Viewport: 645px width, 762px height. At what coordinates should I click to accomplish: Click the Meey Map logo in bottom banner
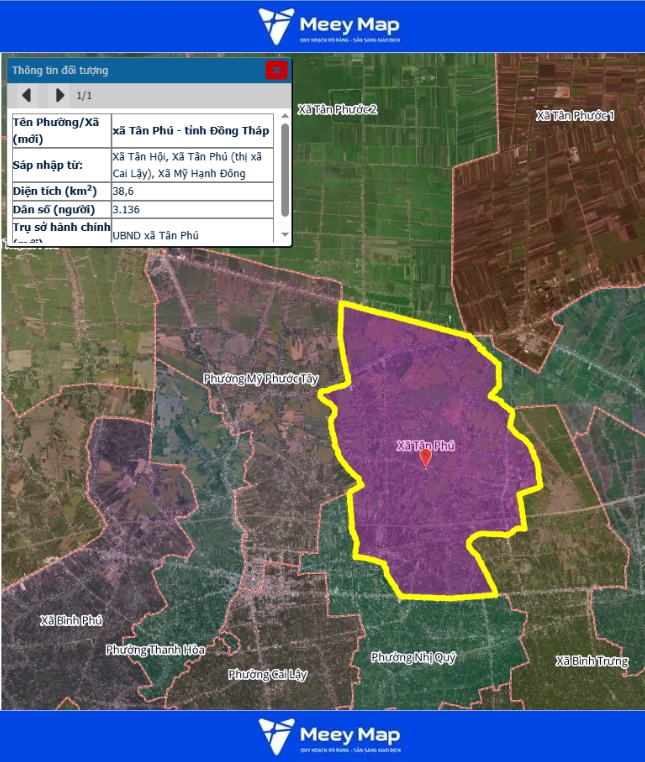[x=322, y=736]
